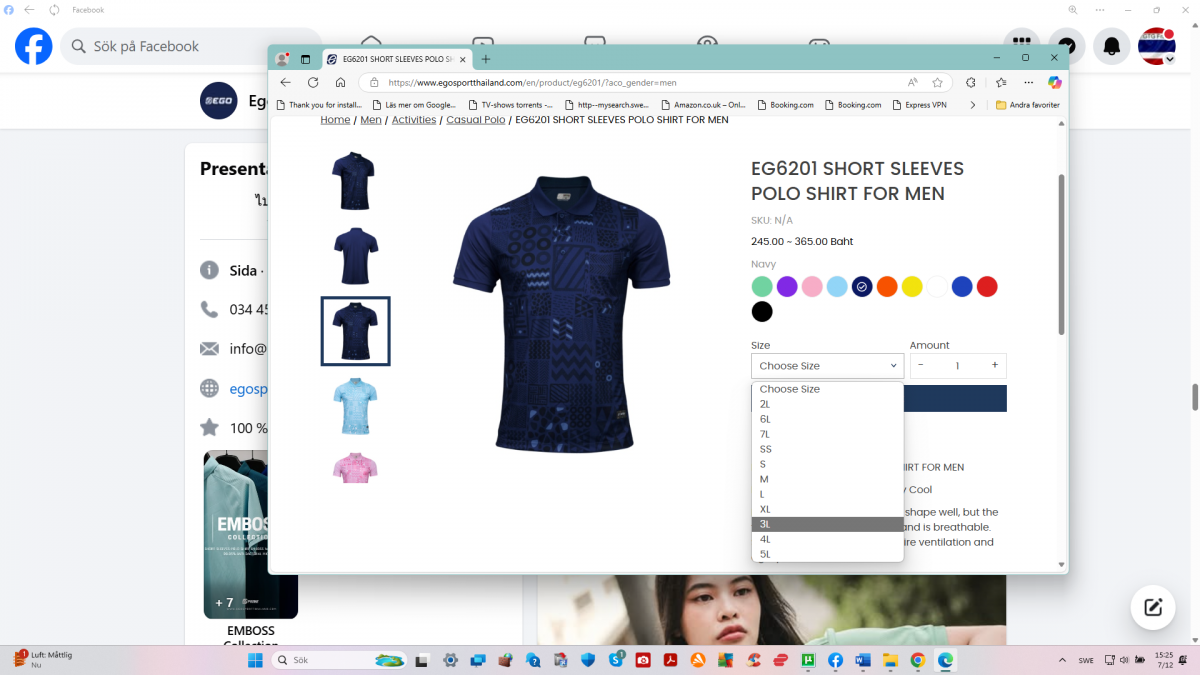Reload the egosportthailand product page
Image resolution: width=1200 pixels, height=675 pixels.
click(313, 83)
